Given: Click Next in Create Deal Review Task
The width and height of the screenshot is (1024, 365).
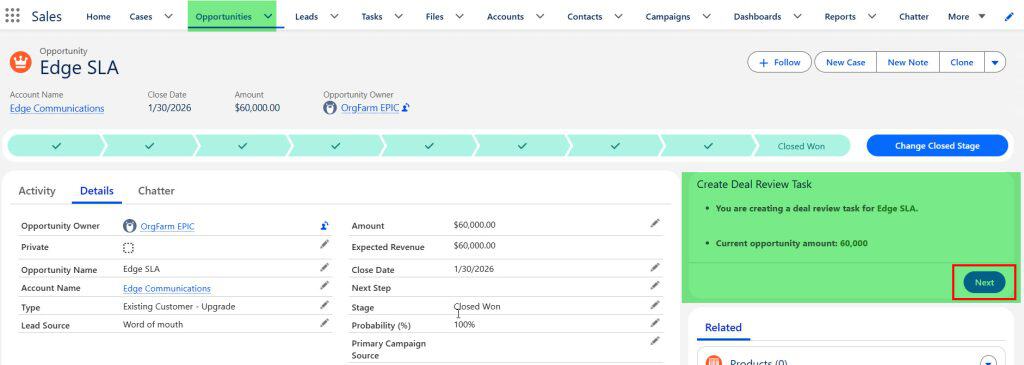Looking at the screenshot, I should [x=984, y=283].
